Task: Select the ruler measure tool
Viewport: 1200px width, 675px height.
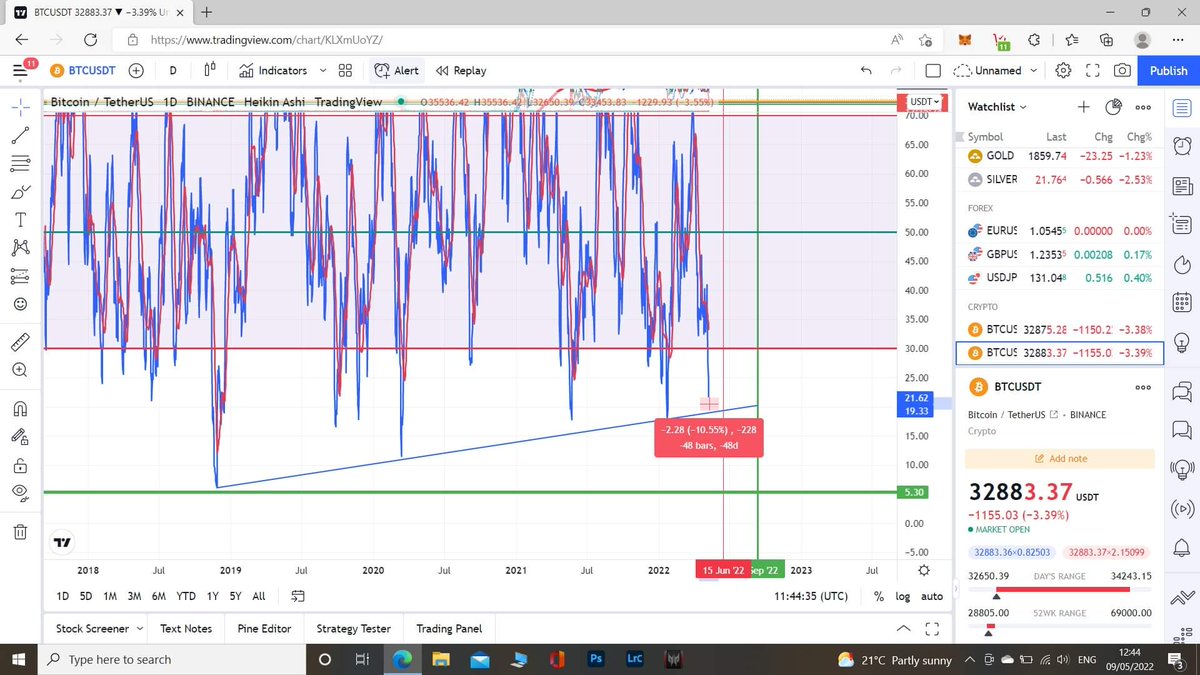Action: click(21, 341)
